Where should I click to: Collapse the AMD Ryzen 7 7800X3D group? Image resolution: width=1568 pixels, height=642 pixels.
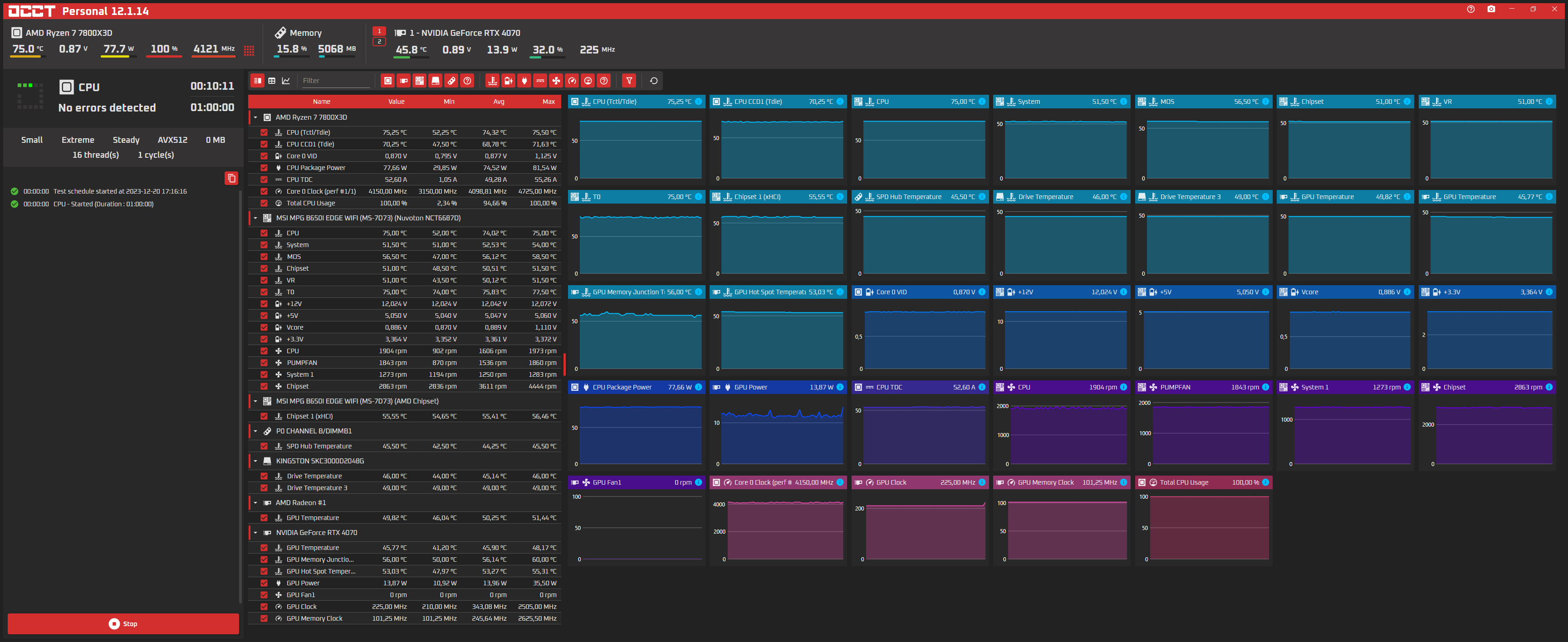click(x=255, y=117)
